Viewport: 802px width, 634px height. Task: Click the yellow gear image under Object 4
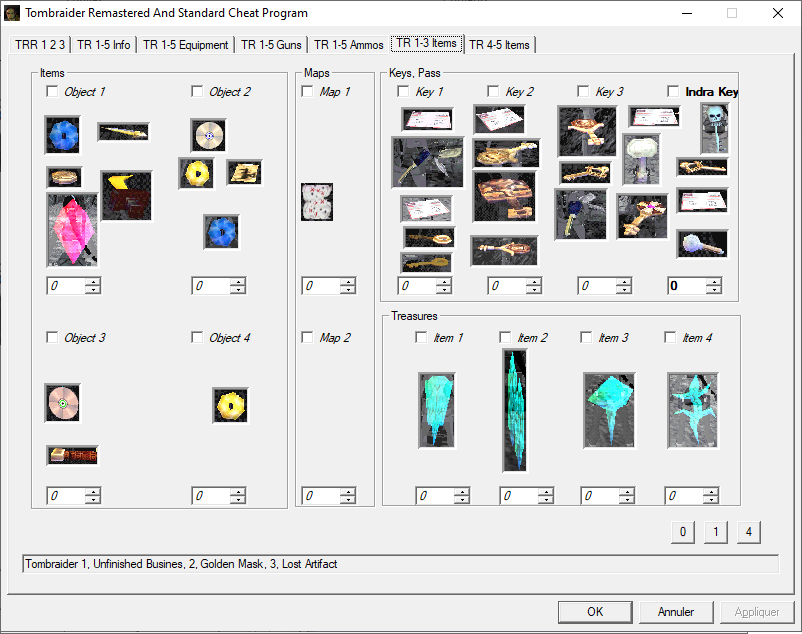point(231,405)
